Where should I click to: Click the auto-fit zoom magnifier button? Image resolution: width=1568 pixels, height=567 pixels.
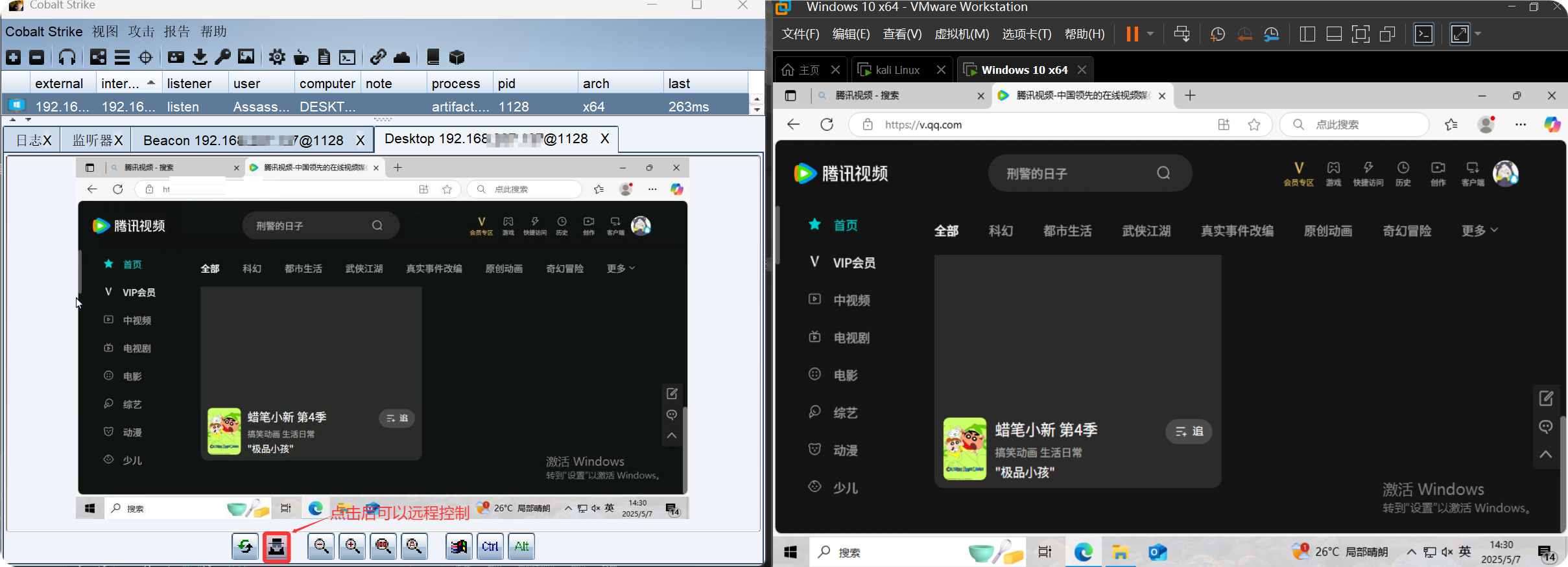pos(414,547)
